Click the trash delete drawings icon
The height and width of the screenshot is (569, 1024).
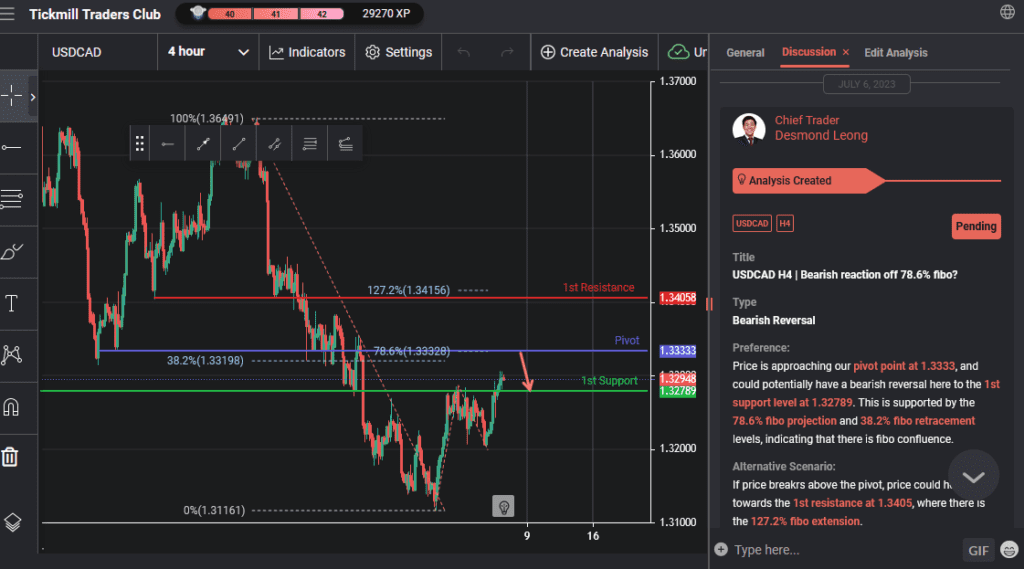(x=10, y=457)
